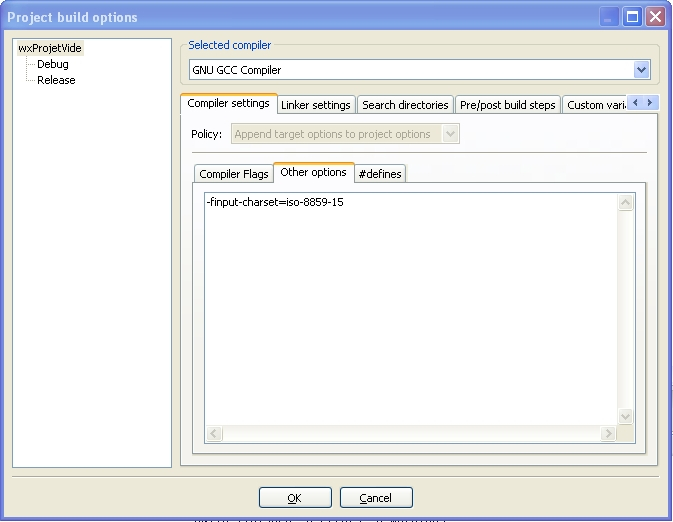Go to the Search directories tab
Viewport: 673px width, 522px height.
click(405, 105)
